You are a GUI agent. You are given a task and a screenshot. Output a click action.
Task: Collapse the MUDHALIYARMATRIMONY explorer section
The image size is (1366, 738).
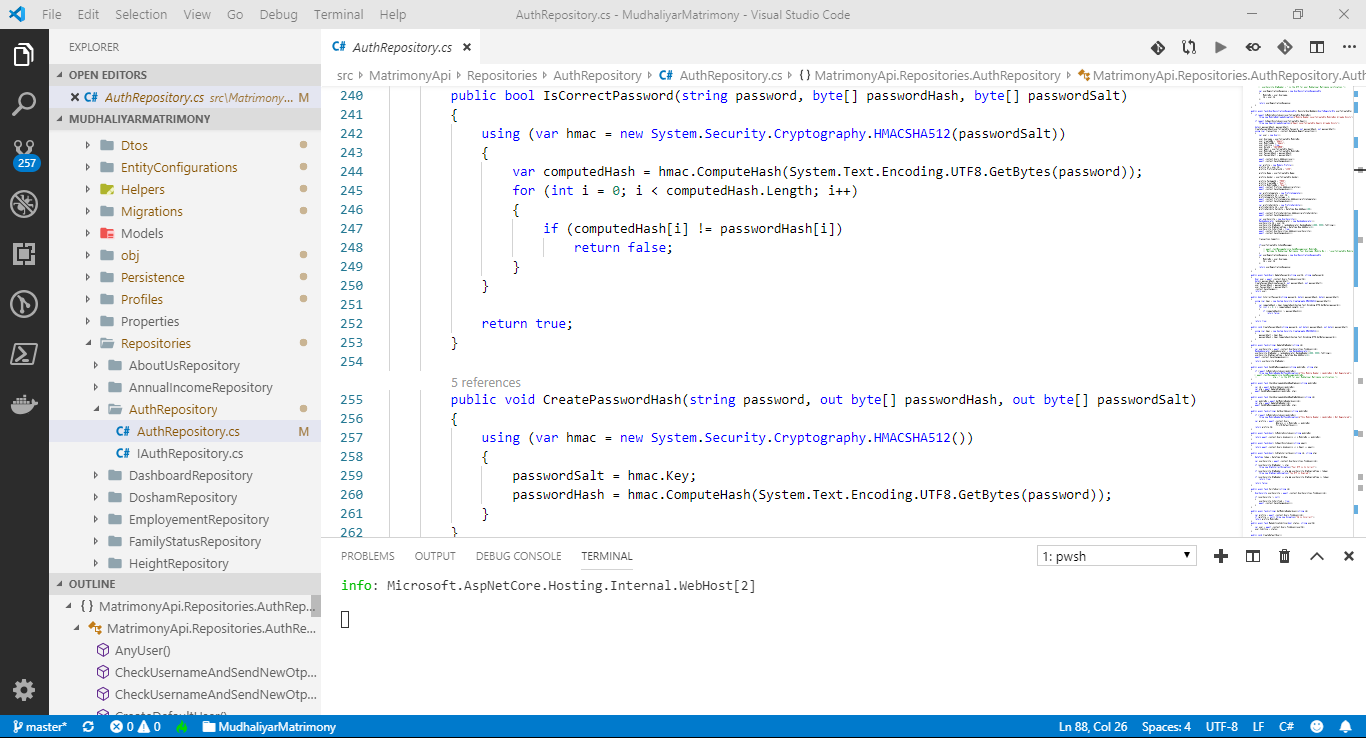tap(185, 119)
